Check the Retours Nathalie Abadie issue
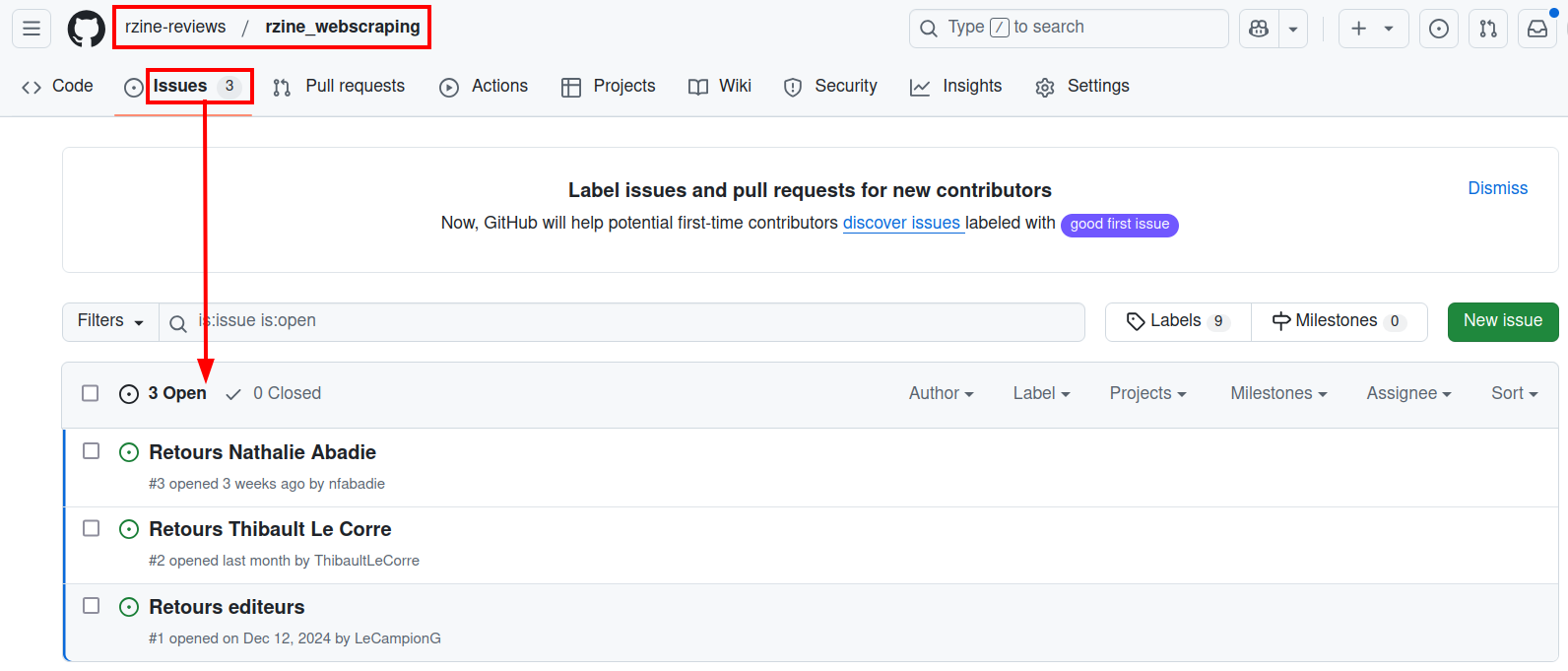Screen dimensions: 1568x671 pyautogui.click(x=91, y=451)
